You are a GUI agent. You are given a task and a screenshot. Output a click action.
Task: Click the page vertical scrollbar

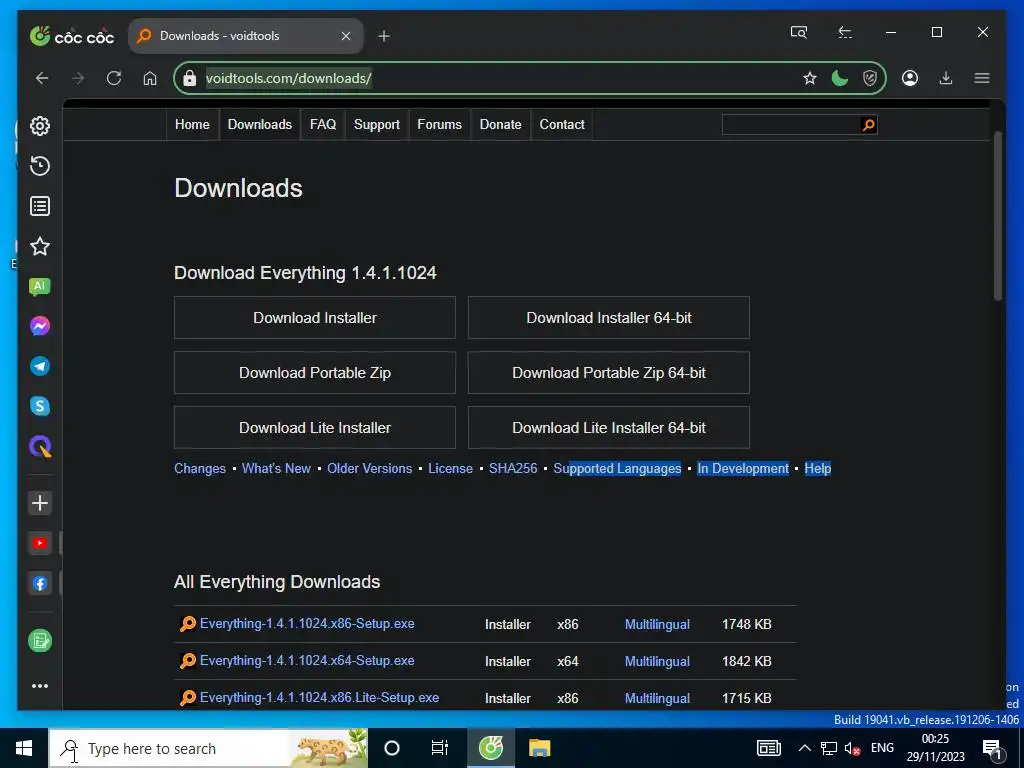(997, 216)
